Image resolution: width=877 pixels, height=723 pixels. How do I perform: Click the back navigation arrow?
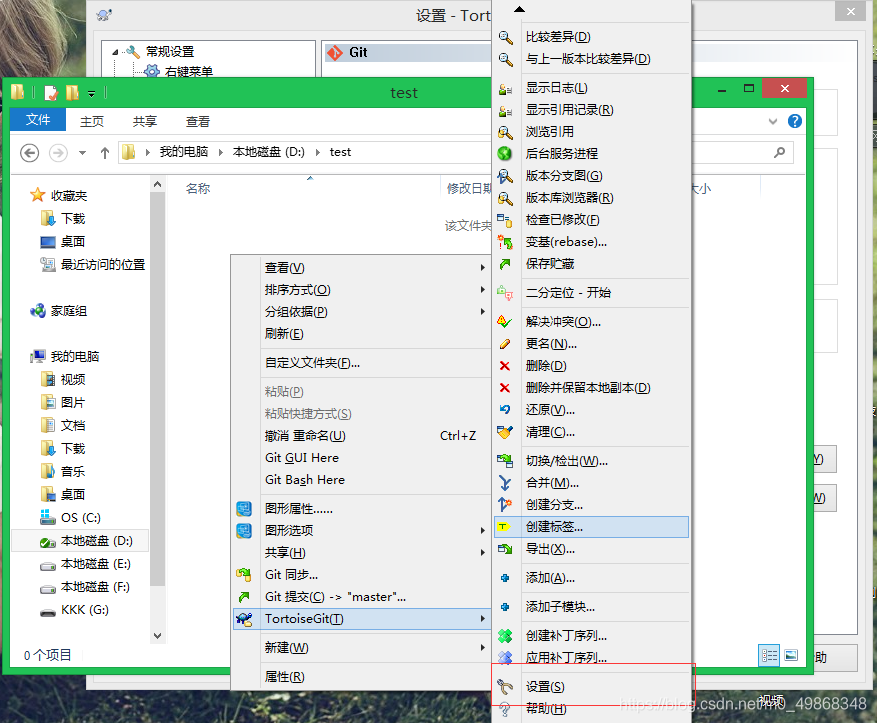click(x=29, y=152)
